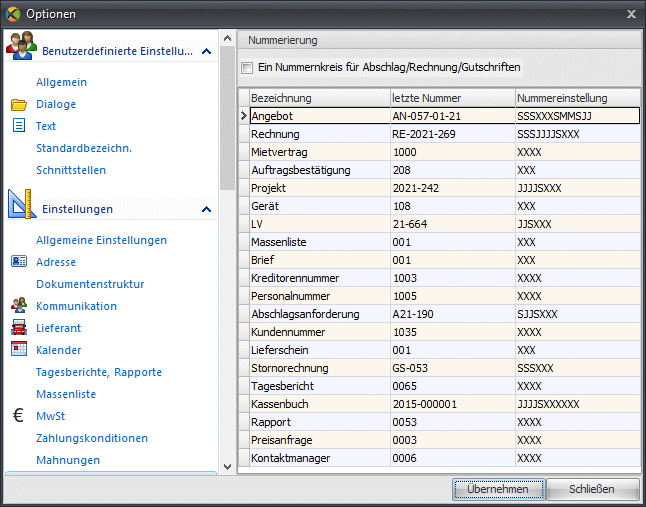Click the address card icon next to Adresse
Image resolution: width=646 pixels, height=507 pixels.
(19, 262)
